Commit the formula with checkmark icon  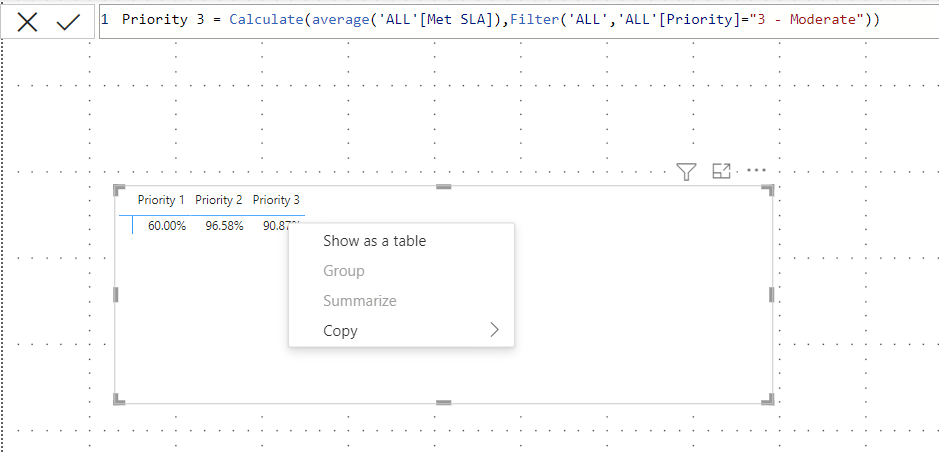(69, 22)
